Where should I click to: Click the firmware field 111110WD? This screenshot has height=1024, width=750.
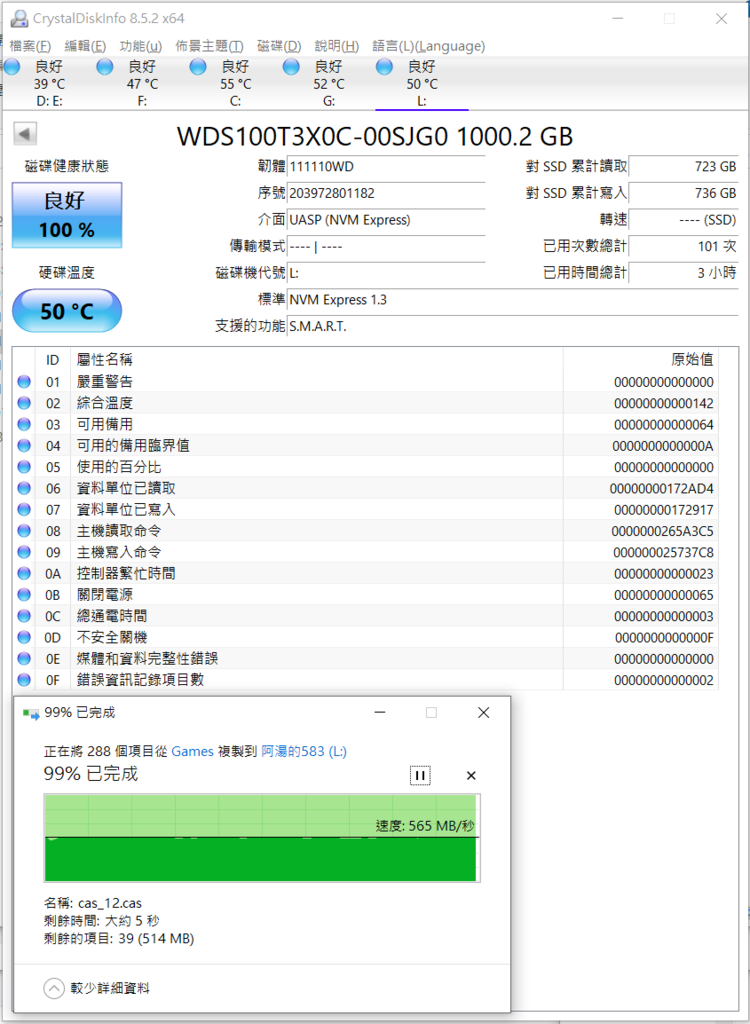pyautogui.click(x=386, y=167)
